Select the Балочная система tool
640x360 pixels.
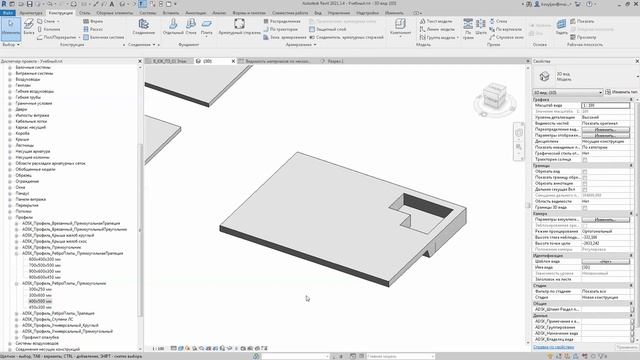click(103, 37)
